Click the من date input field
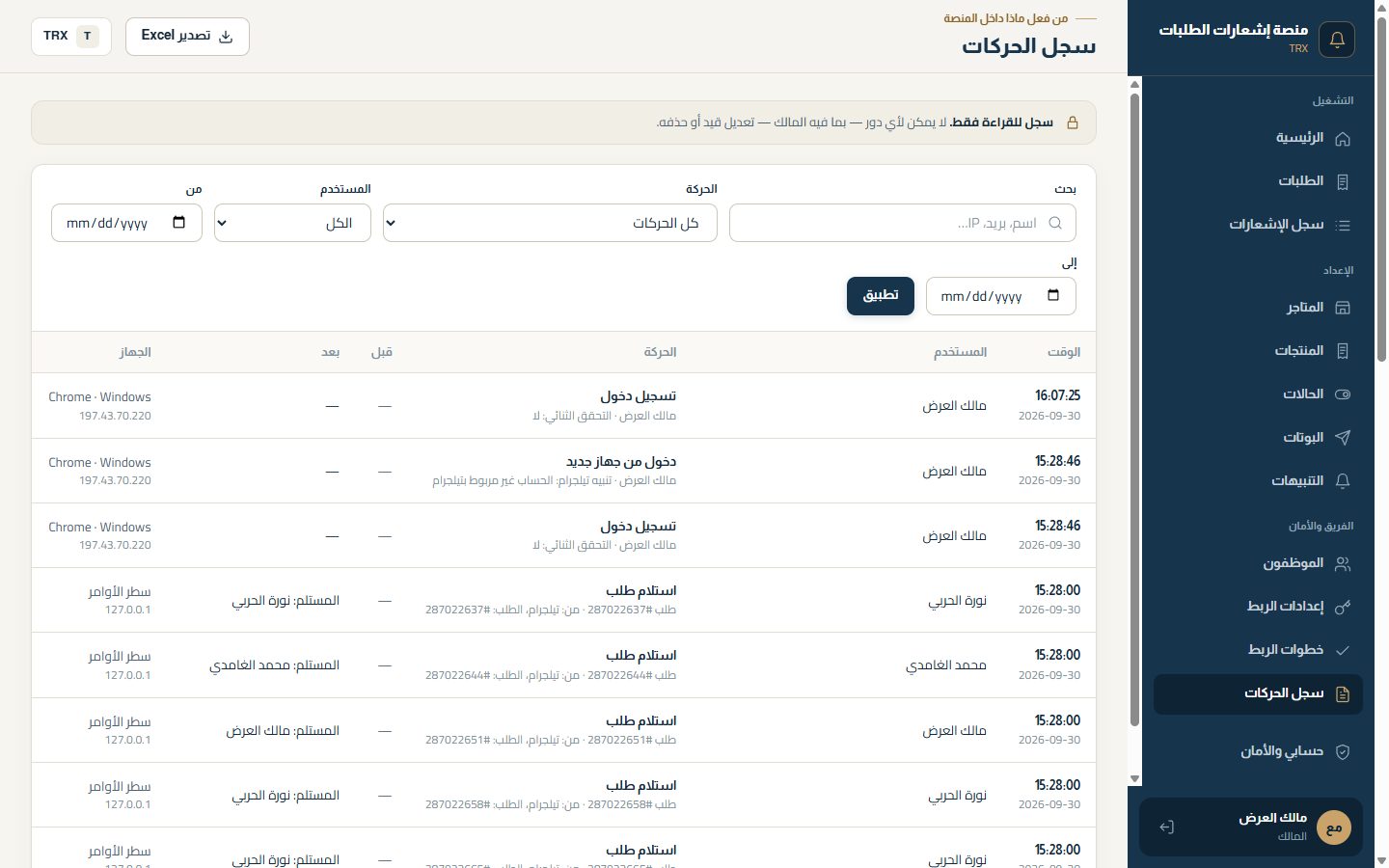The image size is (1389, 868). pyautogui.click(x=126, y=223)
